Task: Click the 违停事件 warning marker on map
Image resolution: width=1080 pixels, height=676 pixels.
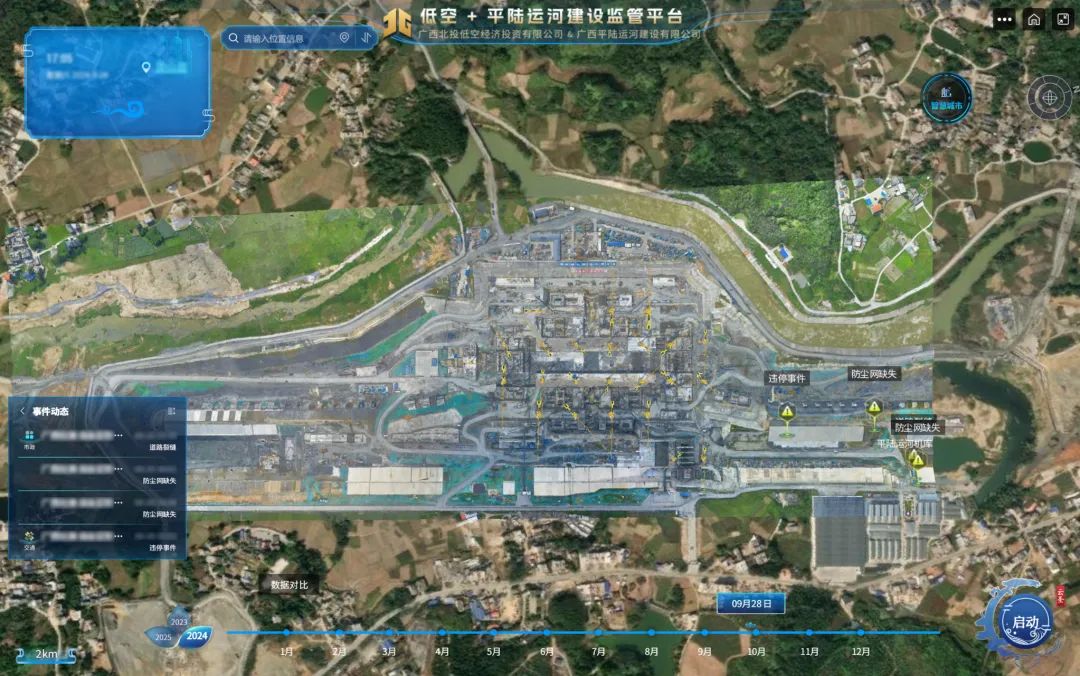Action: pyautogui.click(x=788, y=412)
